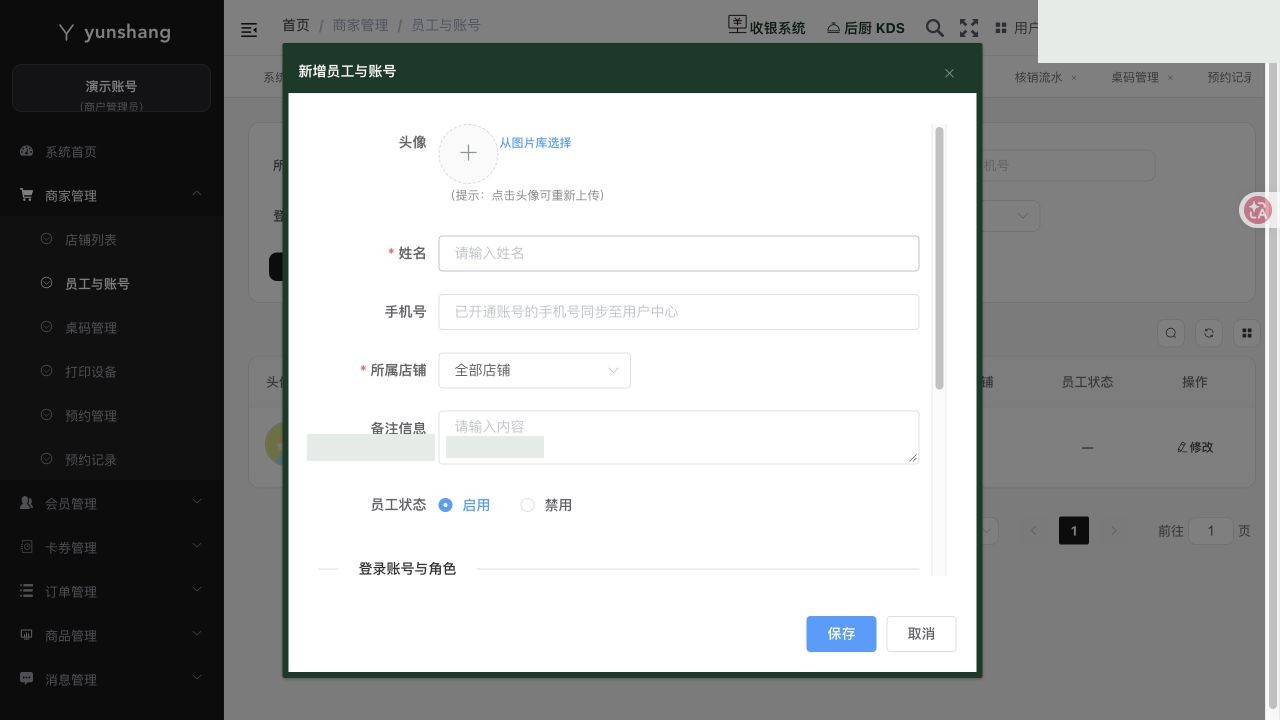1280x720 pixels.
Task: Open the 收银系统 cashier system
Action: coord(766,27)
